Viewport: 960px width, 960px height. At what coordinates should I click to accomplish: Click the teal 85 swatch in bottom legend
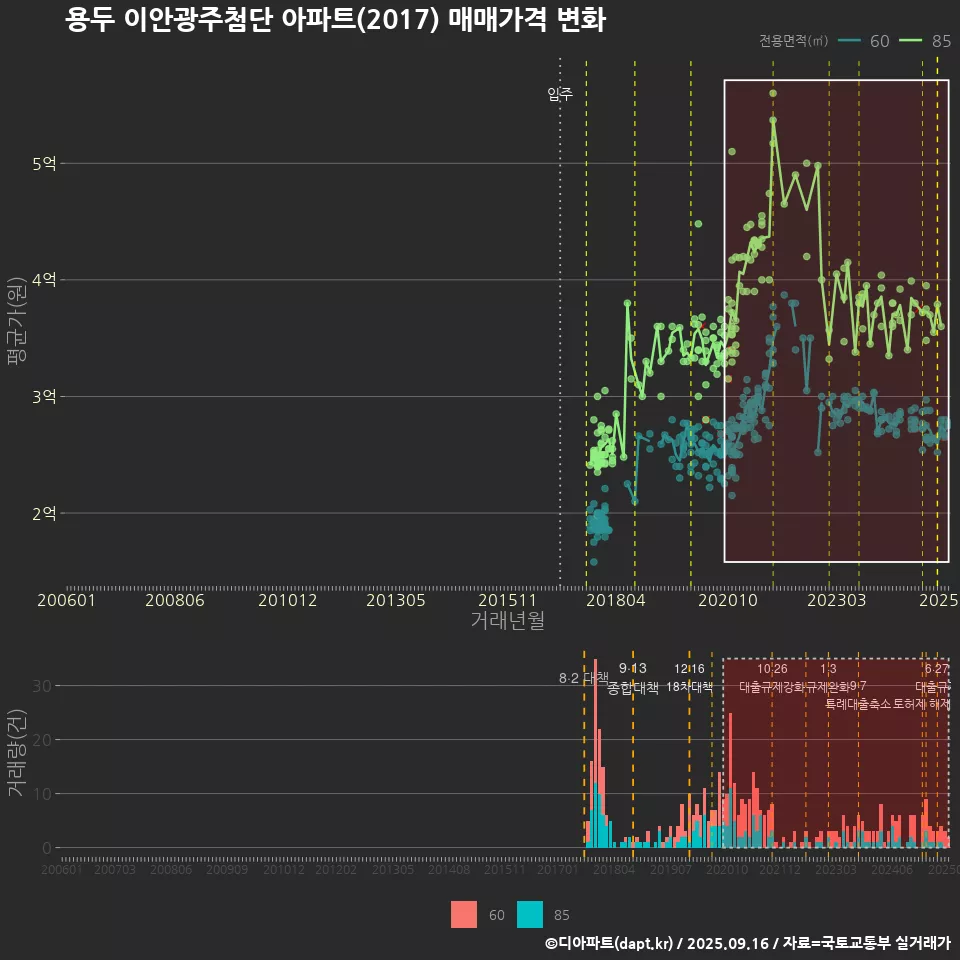coord(530,914)
